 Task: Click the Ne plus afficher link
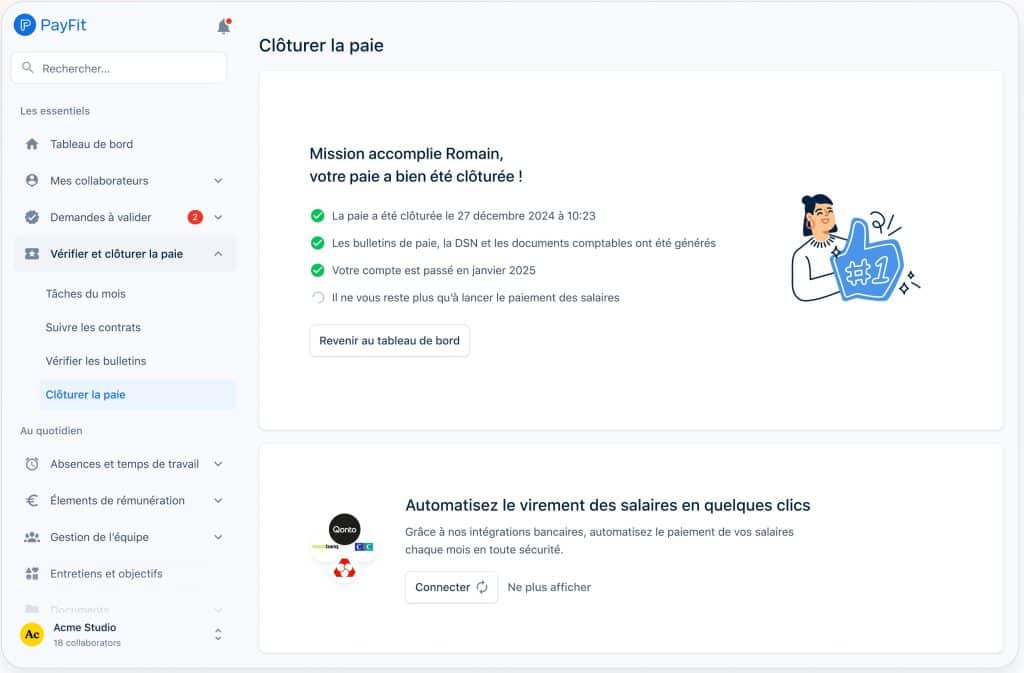click(x=548, y=587)
